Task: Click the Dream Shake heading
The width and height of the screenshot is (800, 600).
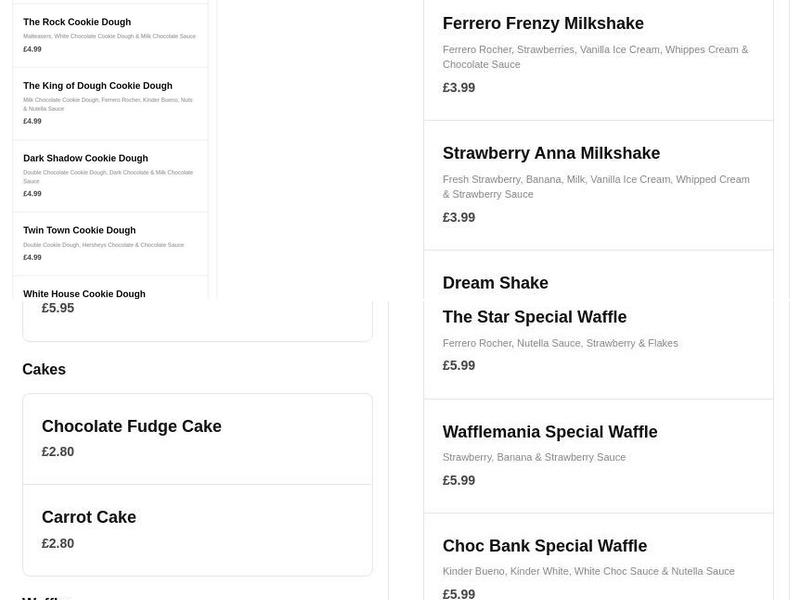Action: tap(495, 282)
